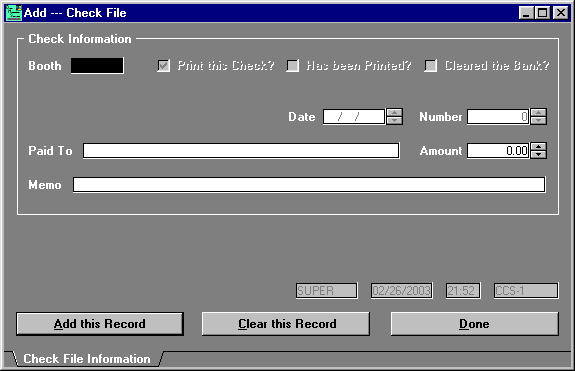Viewport: 575px width, 371px height.
Task: Click Clear this Record button
Action: pyautogui.click(x=286, y=324)
